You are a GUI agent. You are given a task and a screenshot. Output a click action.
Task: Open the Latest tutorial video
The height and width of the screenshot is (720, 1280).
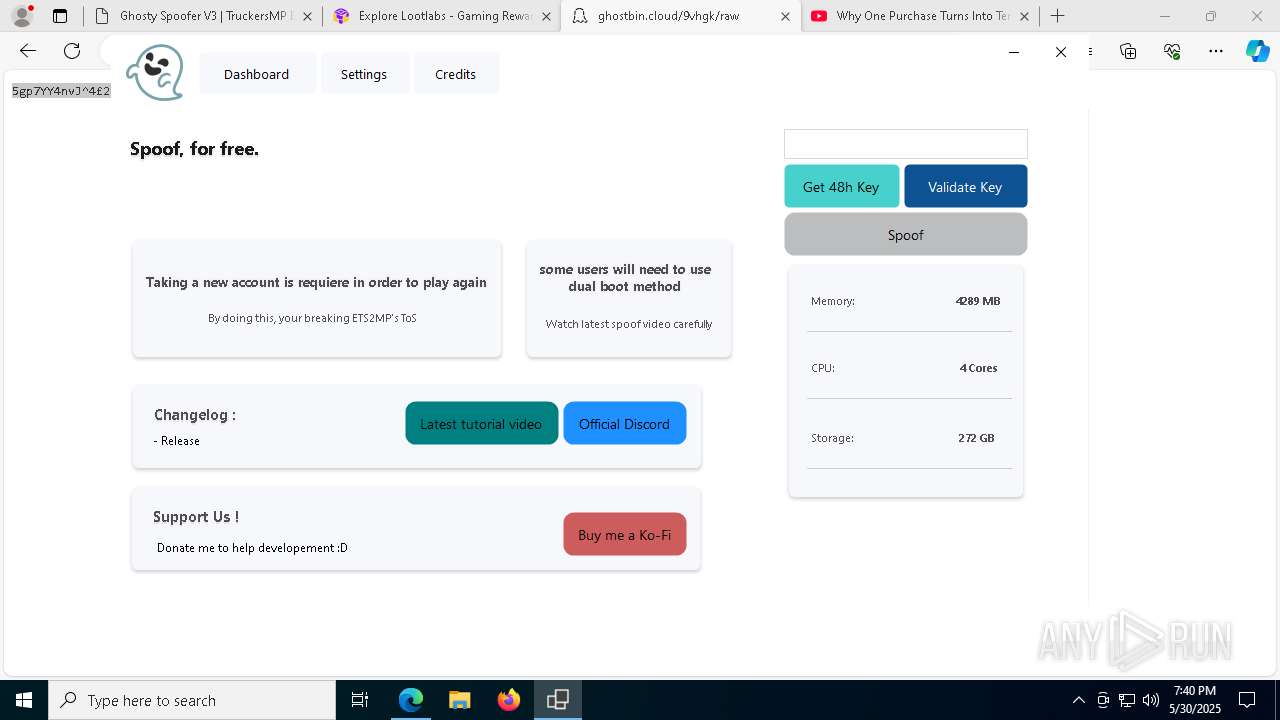pyautogui.click(x=481, y=424)
